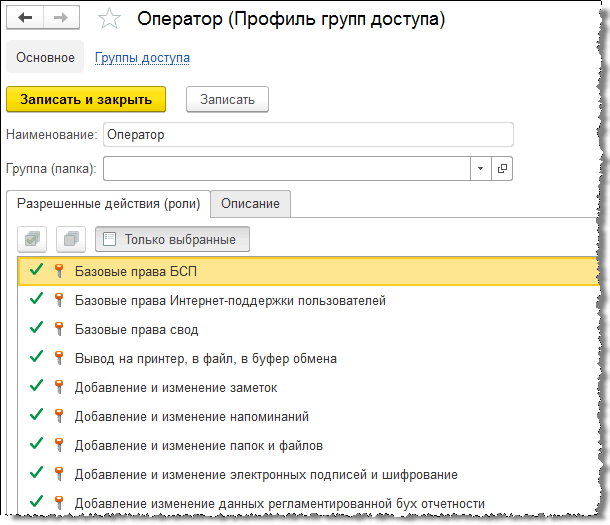This screenshot has height=525, width=610.
Task: Click the open icon beside the Группа (папка) field
Action: [502, 168]
